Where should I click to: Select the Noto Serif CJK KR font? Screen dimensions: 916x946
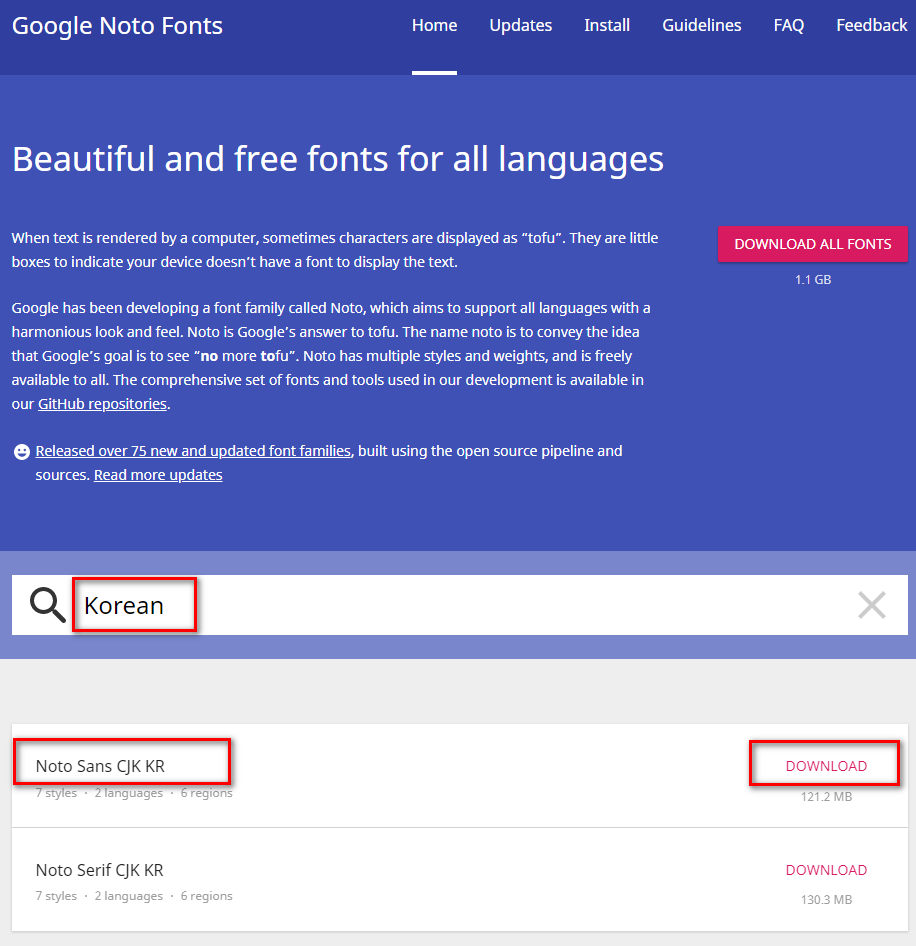[x=100, y=870]
